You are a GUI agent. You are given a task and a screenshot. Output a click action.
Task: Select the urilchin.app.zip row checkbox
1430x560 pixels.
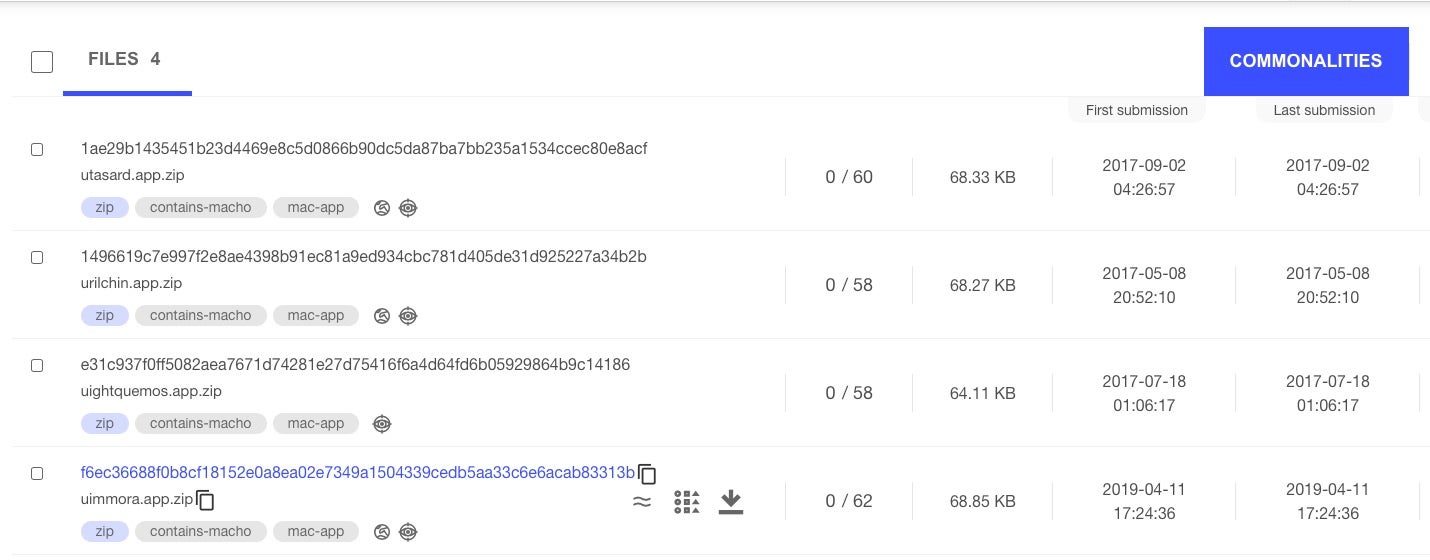37,258
